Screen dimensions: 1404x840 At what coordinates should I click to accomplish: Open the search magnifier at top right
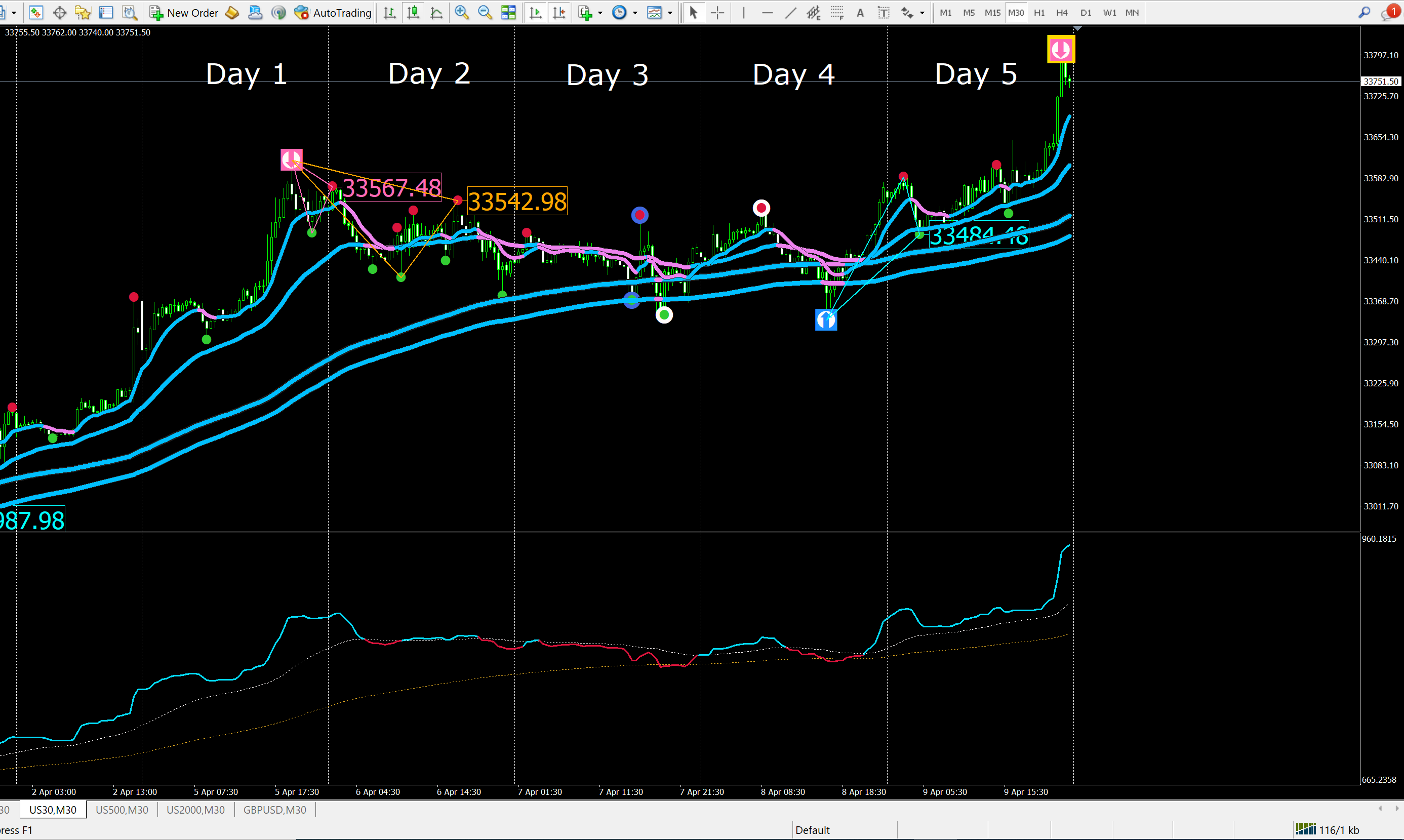1365,13
